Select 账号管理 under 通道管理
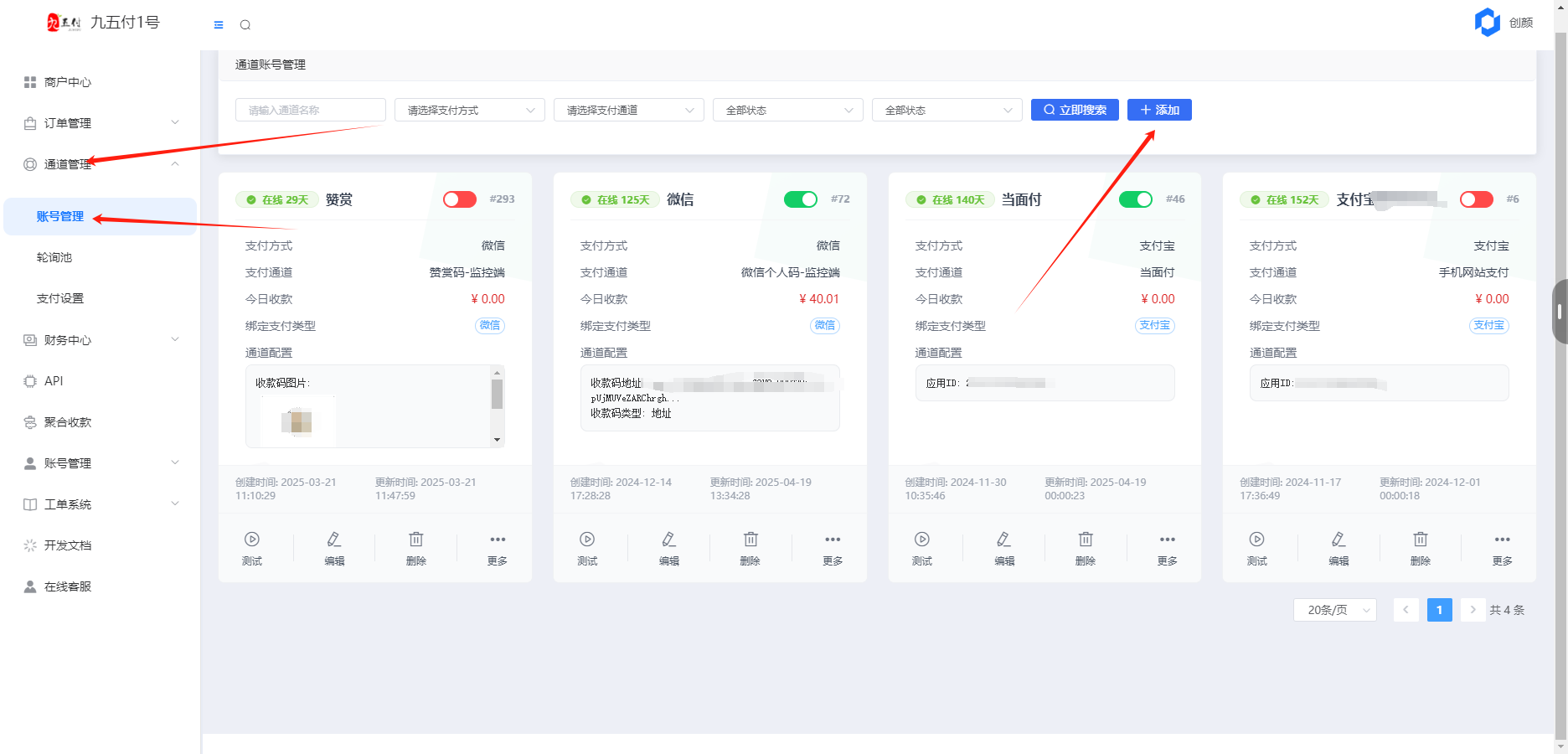This screenshot has height=754, width=1568. tap(101, 216)
